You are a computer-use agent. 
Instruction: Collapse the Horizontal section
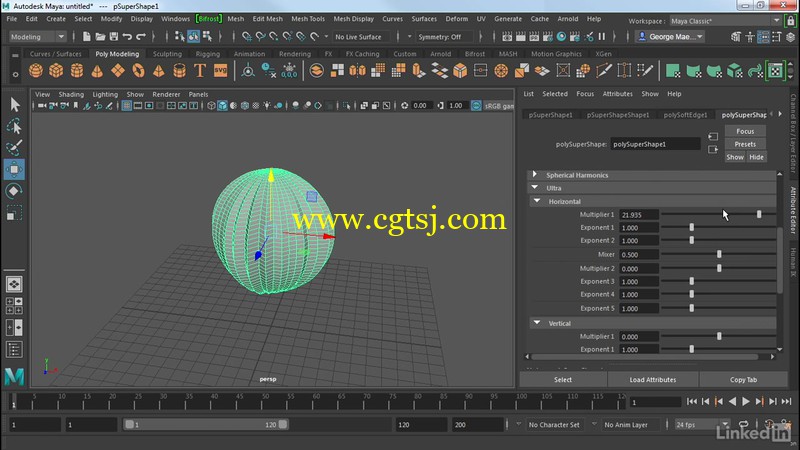(537, 201)
